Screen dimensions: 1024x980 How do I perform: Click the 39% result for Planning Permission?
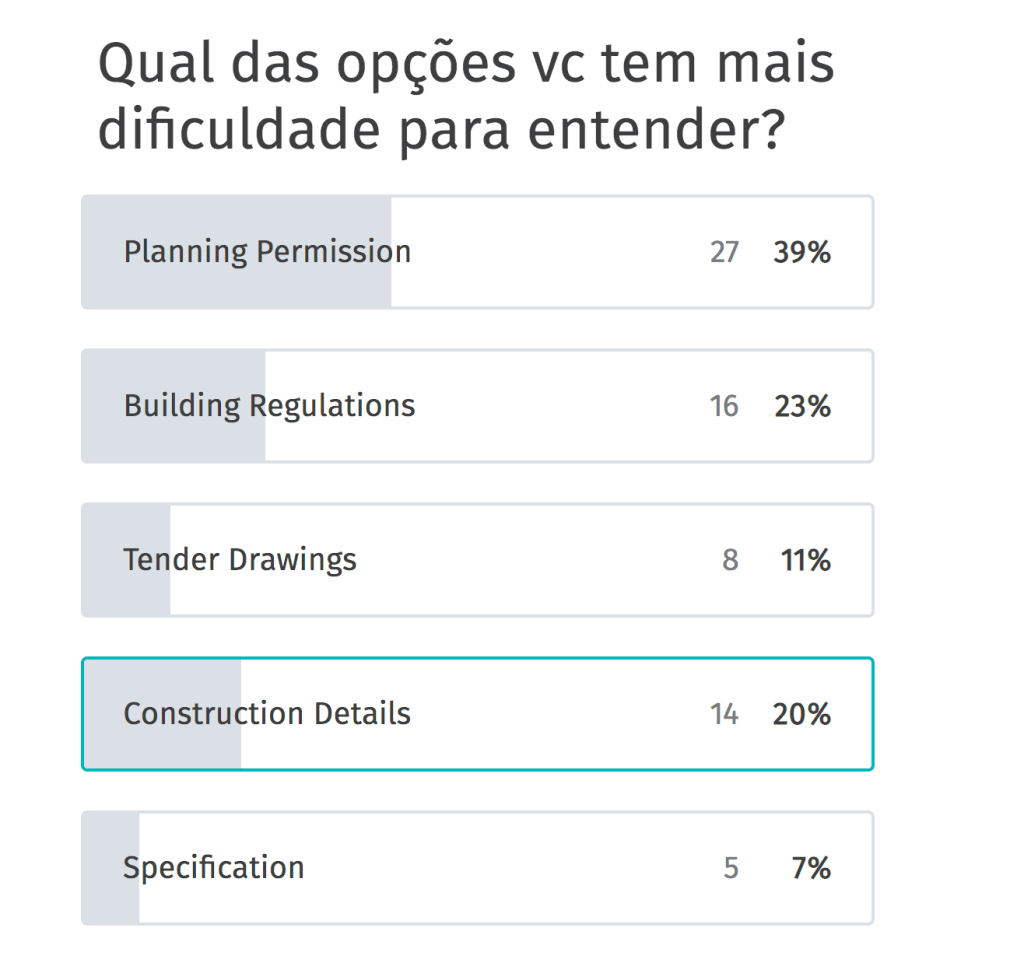coord(801,253)
